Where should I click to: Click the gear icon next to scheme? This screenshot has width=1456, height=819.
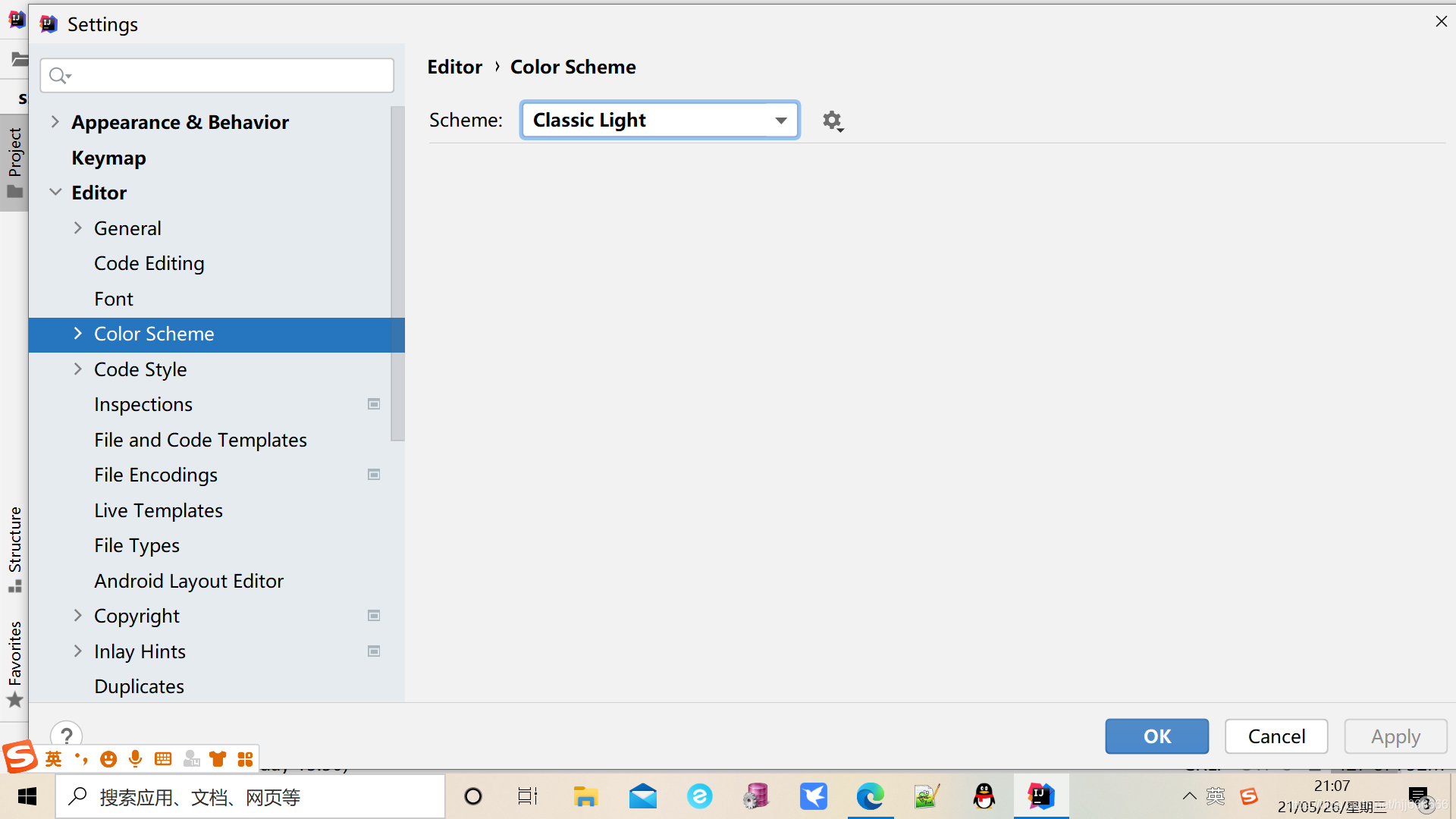tap(831, 120)
